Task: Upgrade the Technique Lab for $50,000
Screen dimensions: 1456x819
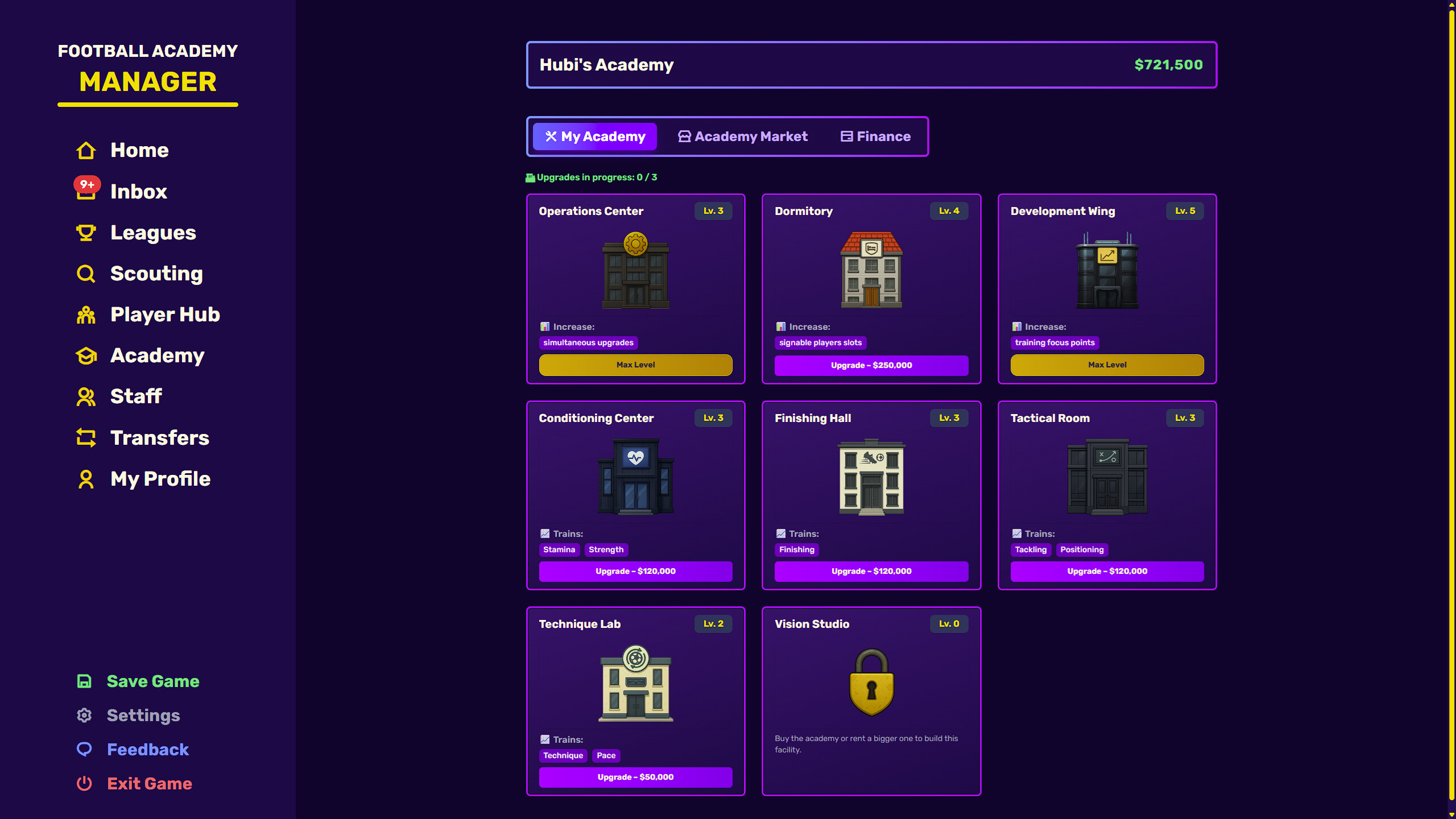Action: click(x=635, y=777)
